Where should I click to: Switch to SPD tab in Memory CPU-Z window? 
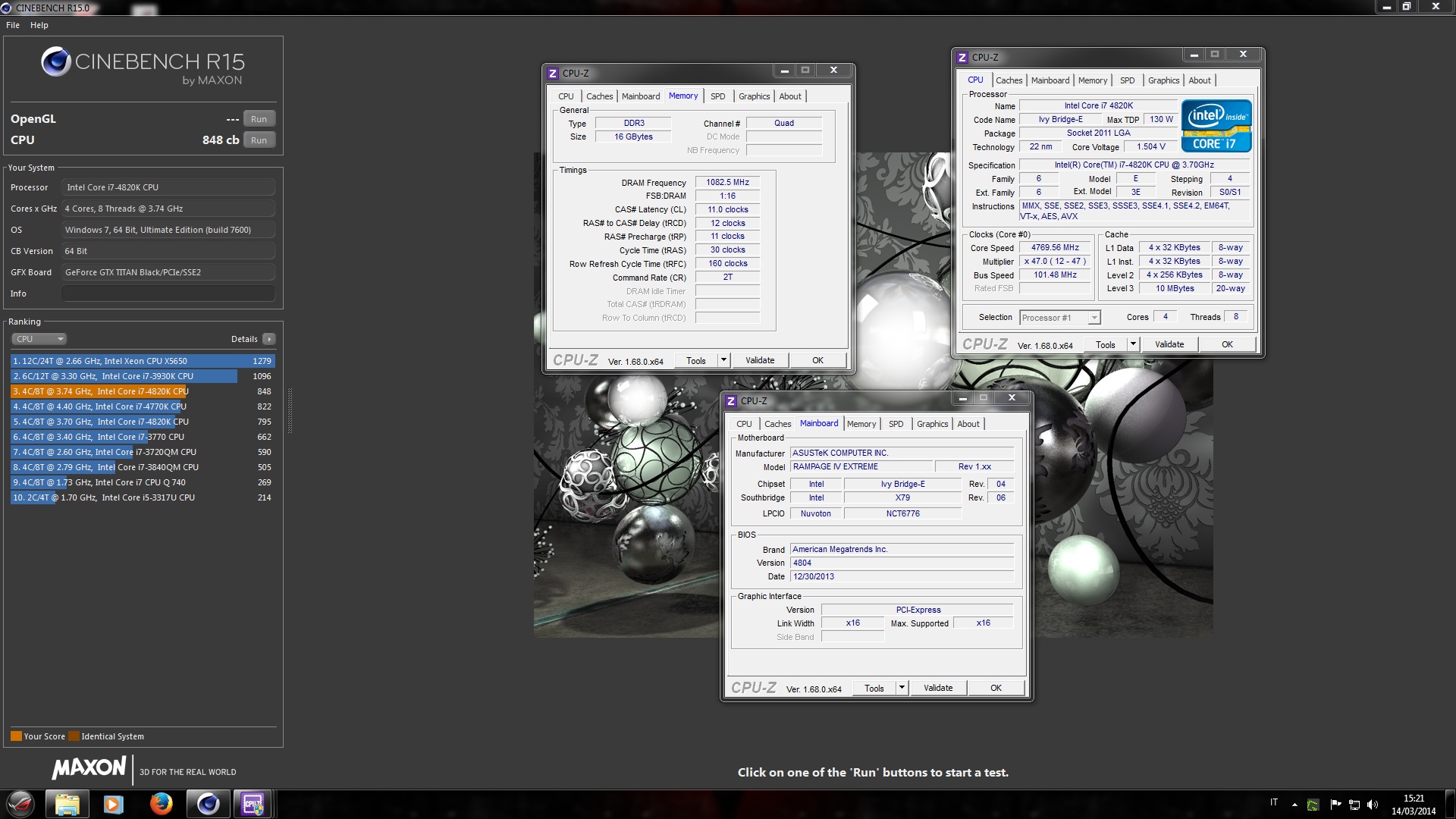pos(717,96)
